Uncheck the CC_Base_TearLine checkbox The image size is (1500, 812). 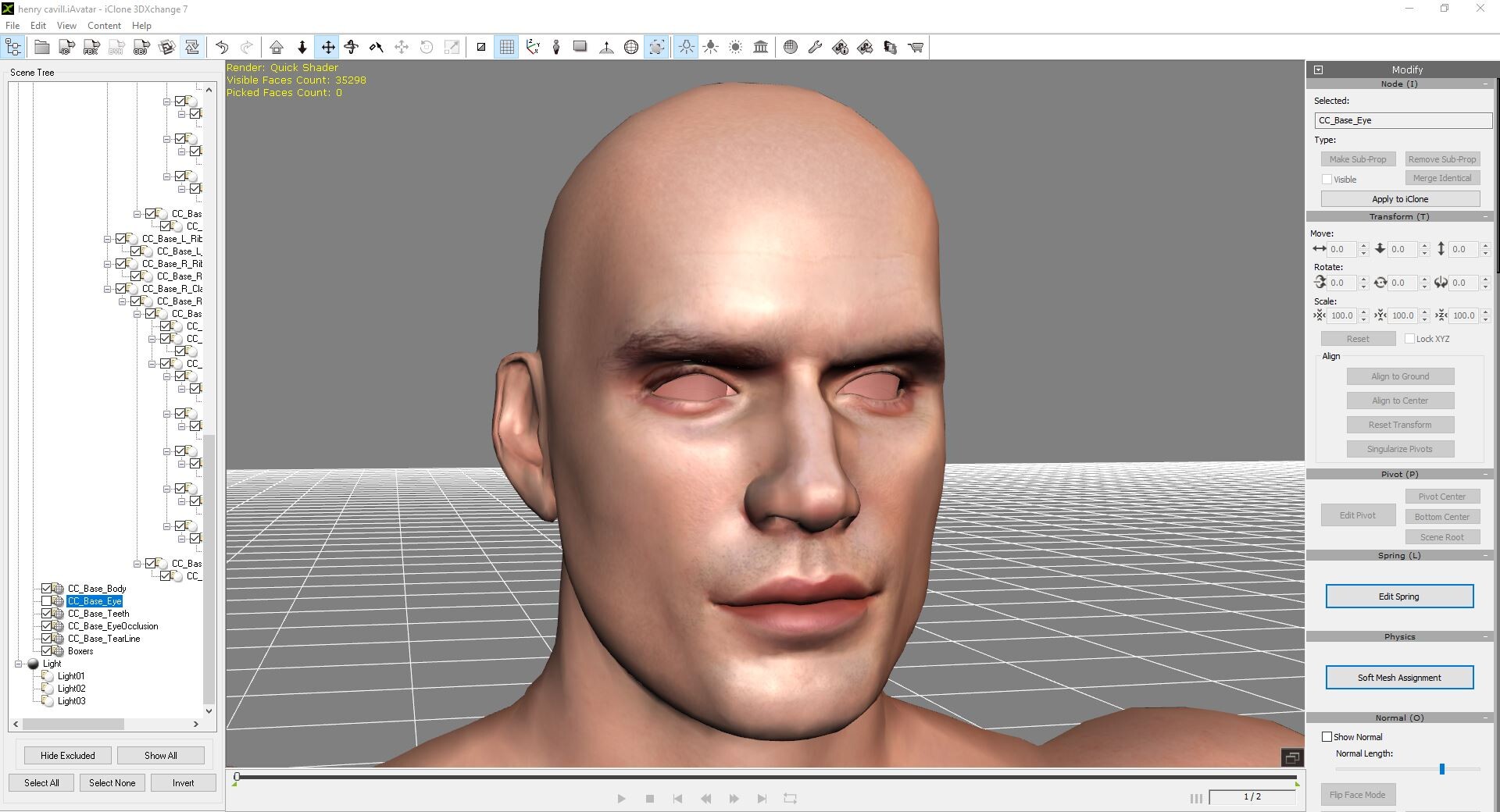point(46,639)
